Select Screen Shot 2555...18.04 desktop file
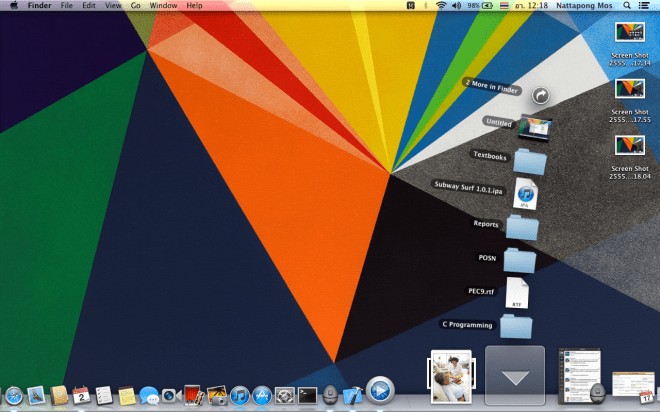Image resolution: width=660 pixels, height=412 pixels. (x=630, y=157)
